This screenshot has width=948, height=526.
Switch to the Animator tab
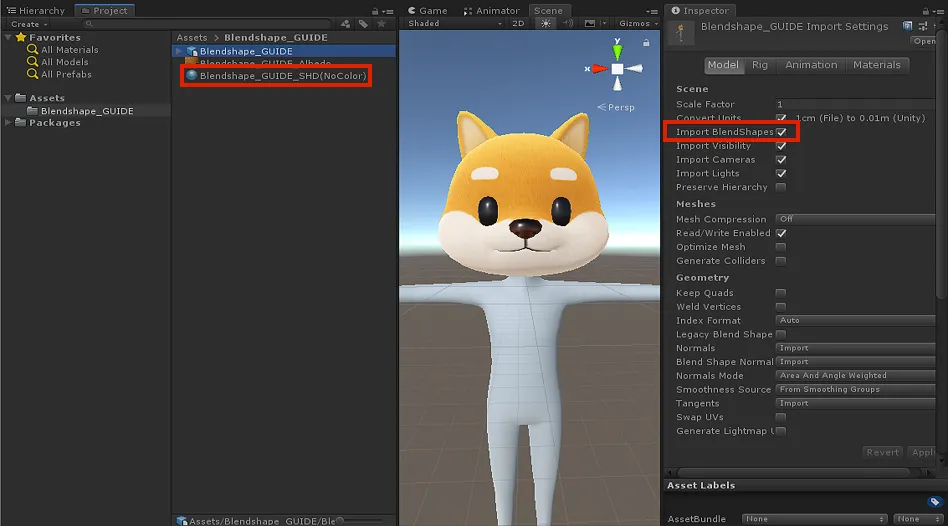[492, 11]
